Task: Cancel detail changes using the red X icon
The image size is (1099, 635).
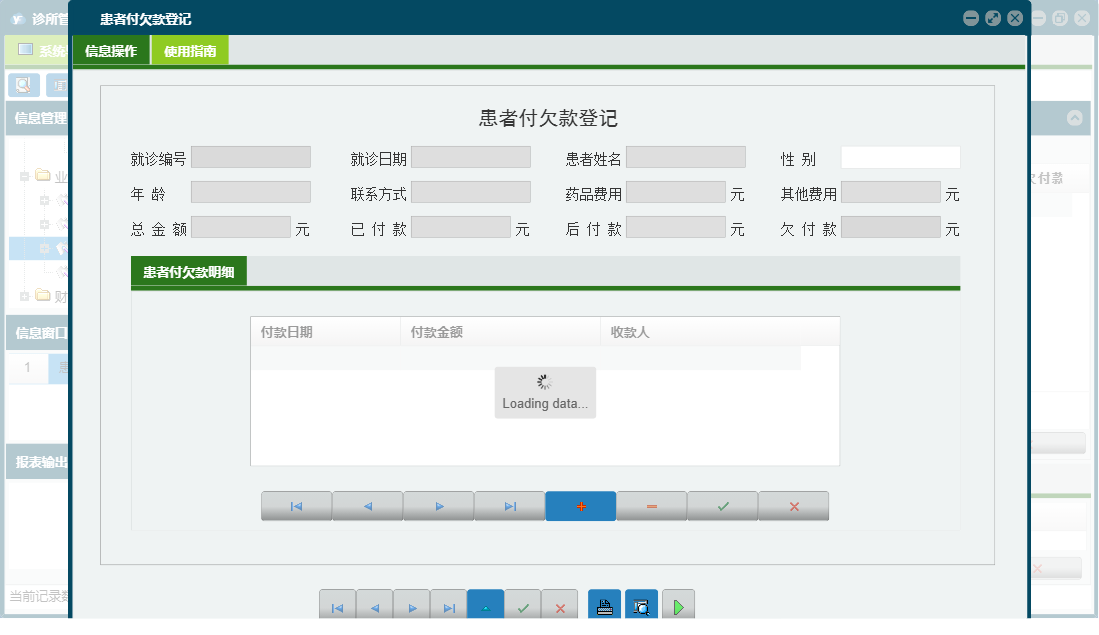Action: click(793, 506)
